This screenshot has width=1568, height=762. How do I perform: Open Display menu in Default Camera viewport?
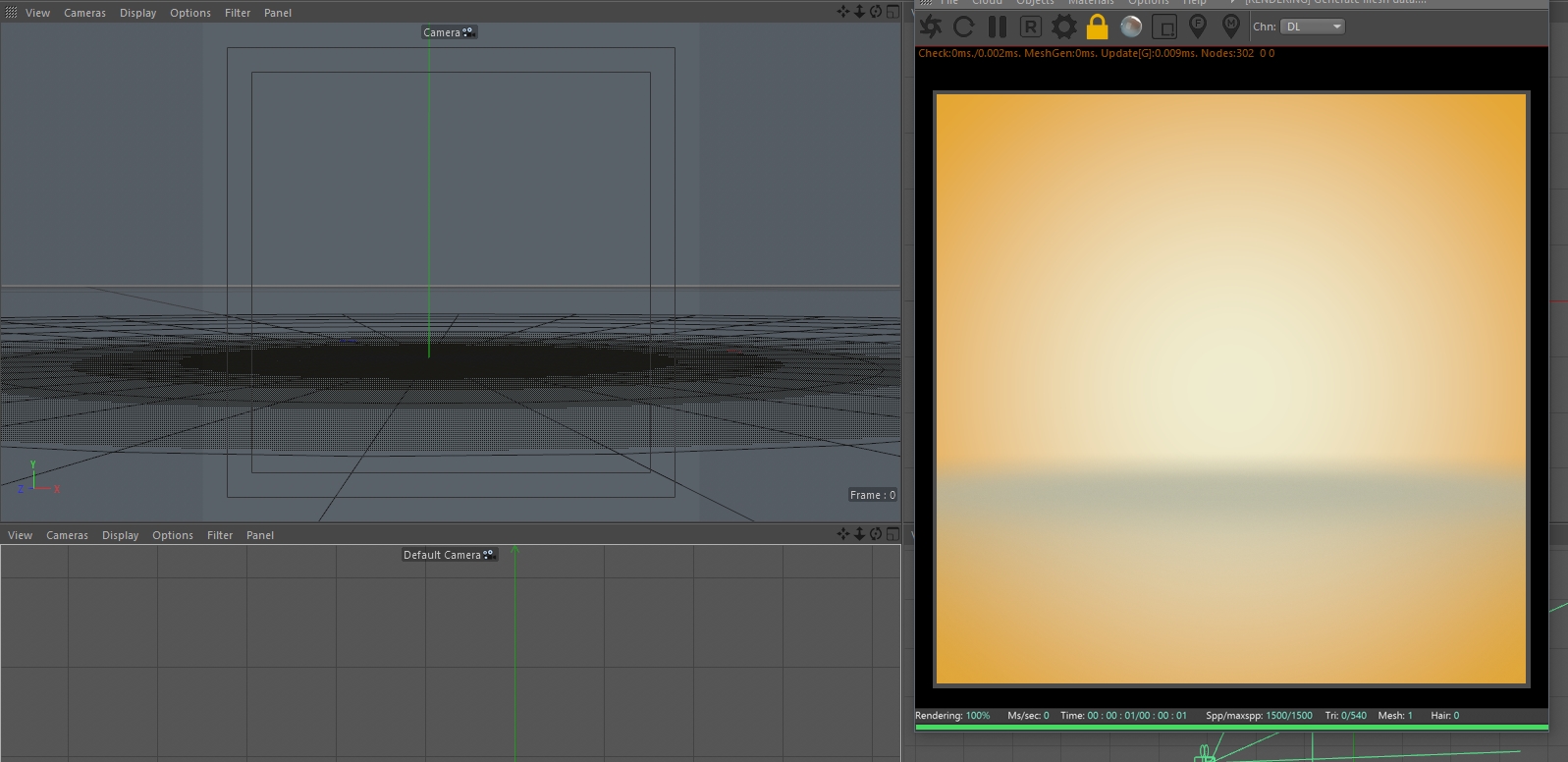coord(121,535)
